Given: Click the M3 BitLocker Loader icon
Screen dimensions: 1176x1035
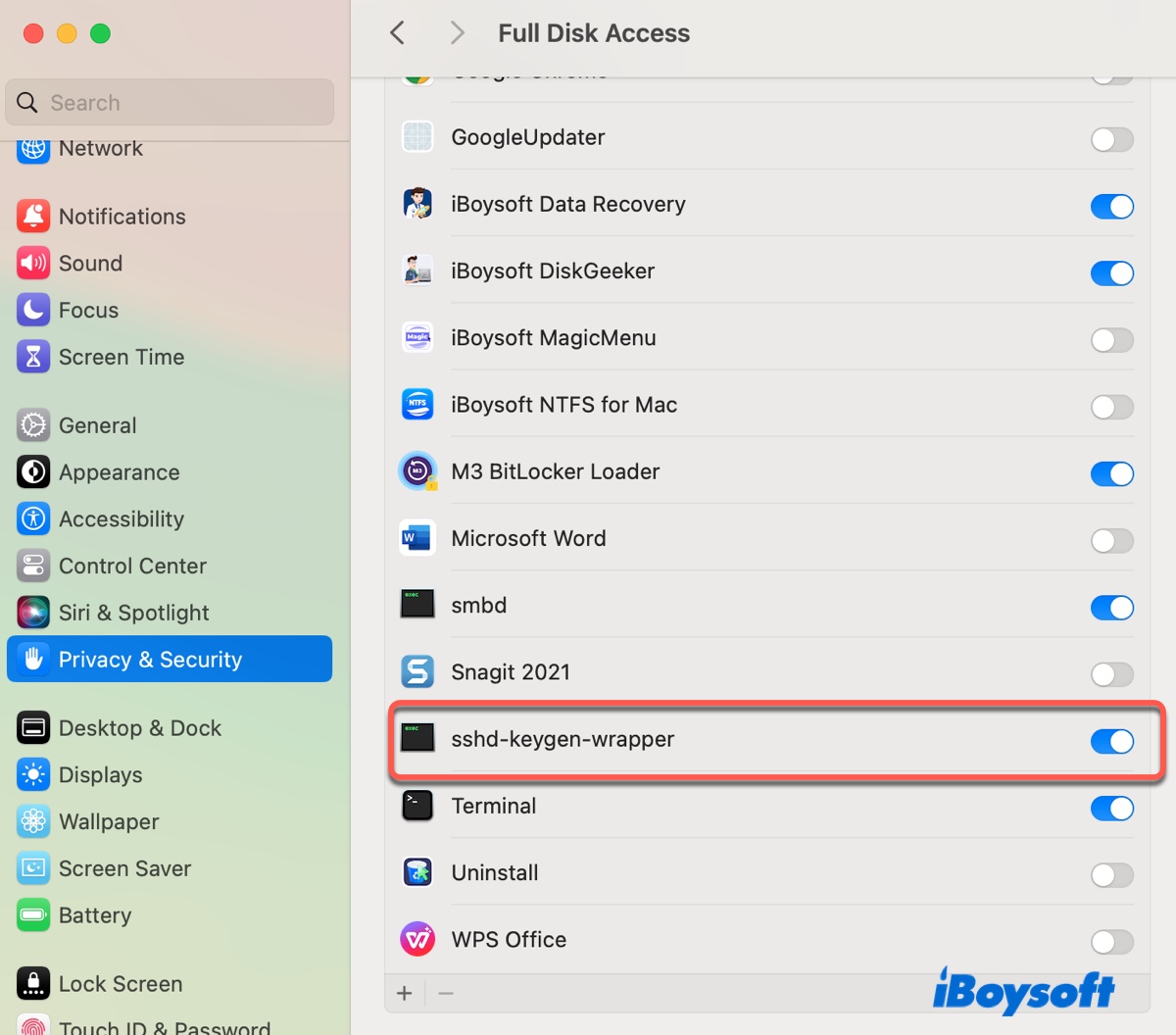Looking at the screenshot, I should pyautogui.click(x=417, y=471).
